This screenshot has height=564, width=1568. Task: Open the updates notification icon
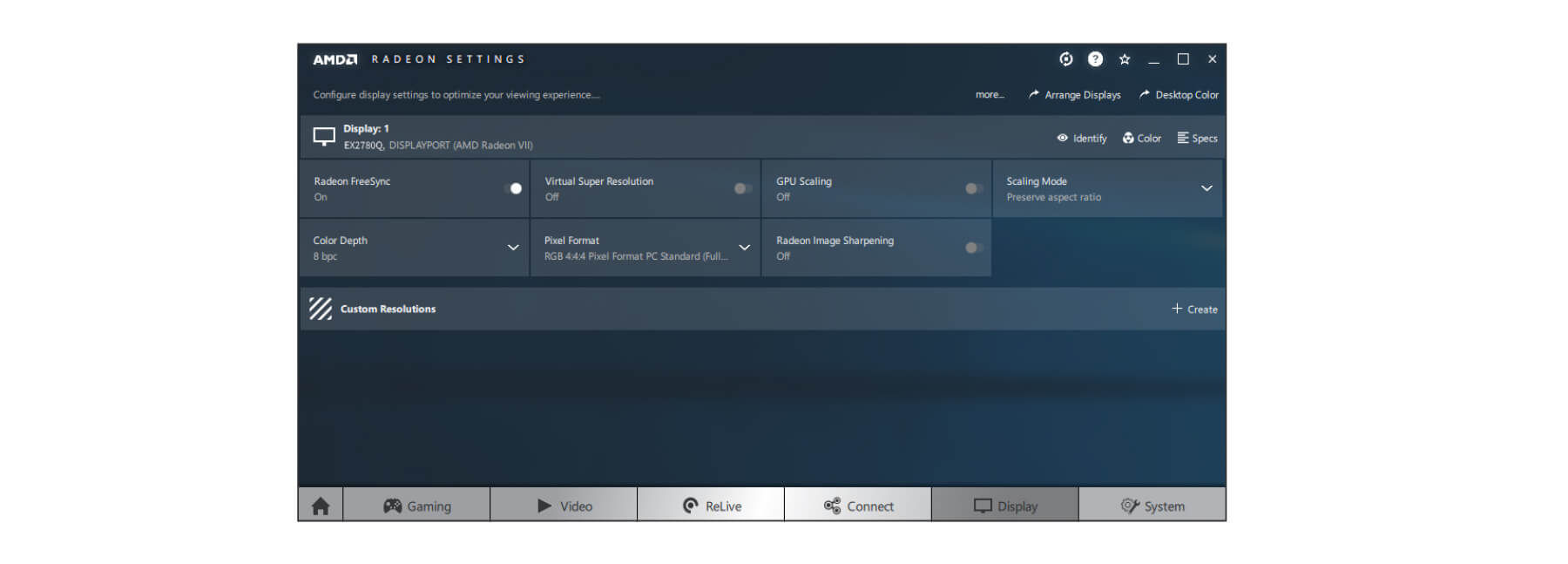[1066, 59]
